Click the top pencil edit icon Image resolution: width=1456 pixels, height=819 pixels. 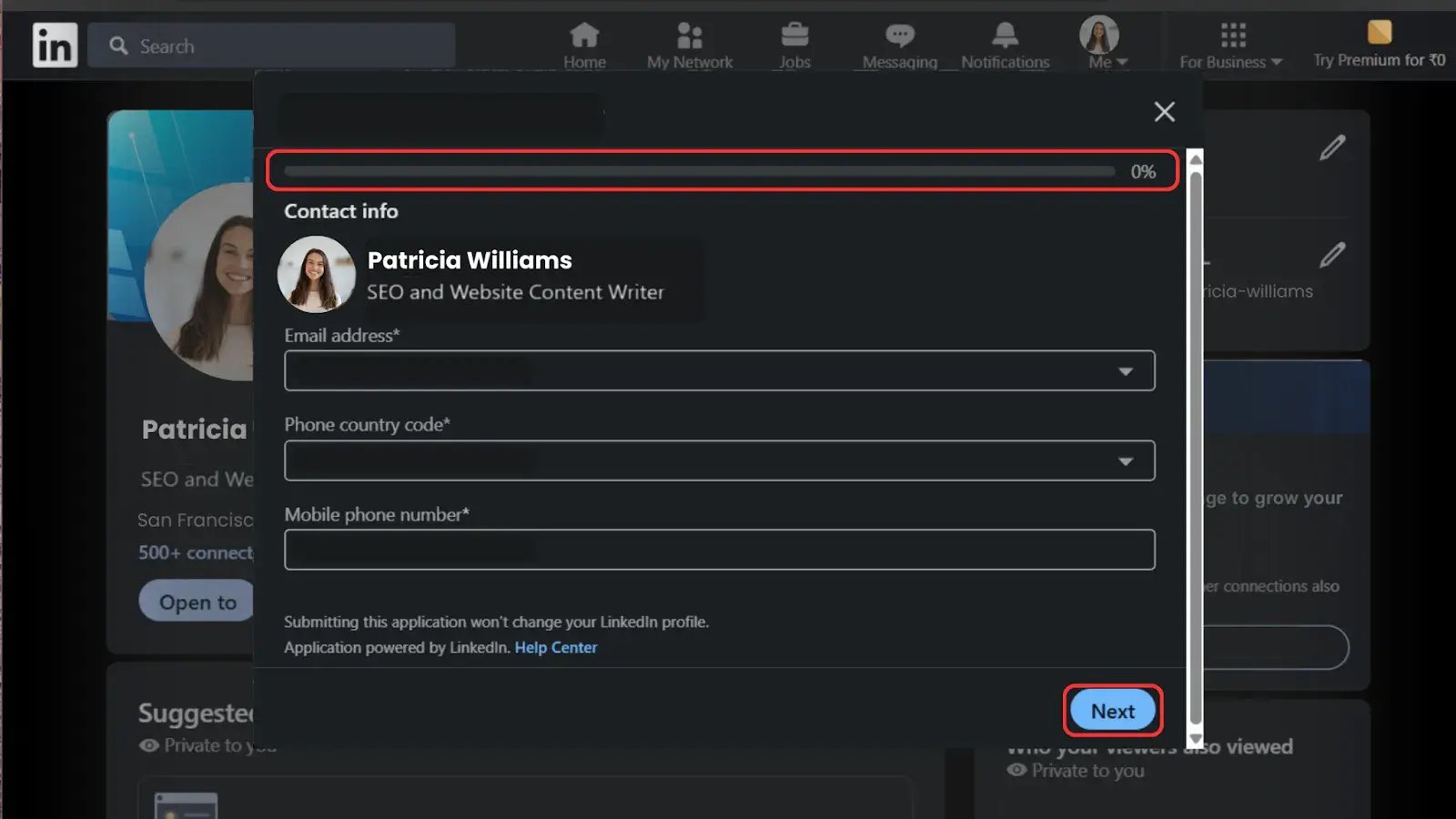click(1332, 147)
